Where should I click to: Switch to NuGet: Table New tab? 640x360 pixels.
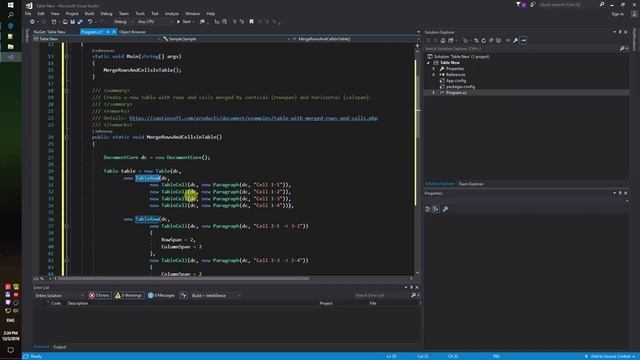(49, 32)
